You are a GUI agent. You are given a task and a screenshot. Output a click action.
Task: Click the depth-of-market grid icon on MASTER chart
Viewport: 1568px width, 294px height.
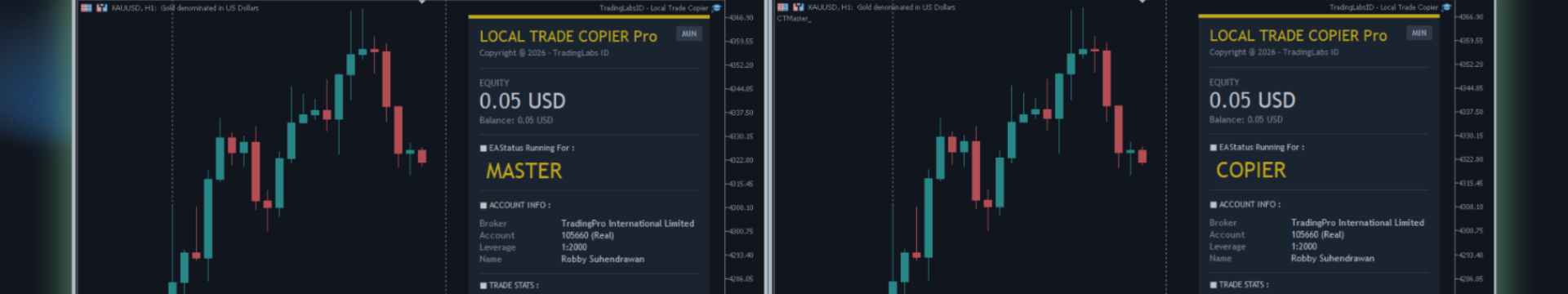tap(87, 7)
